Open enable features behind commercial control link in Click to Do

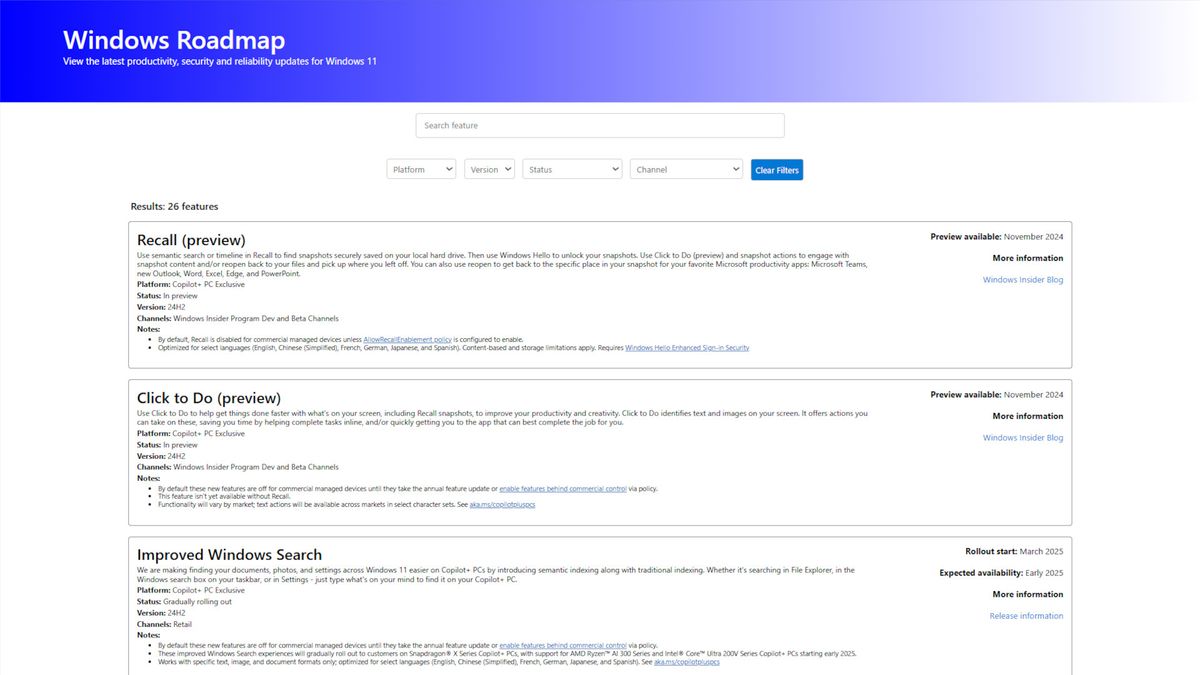click(x=563, y=489)
